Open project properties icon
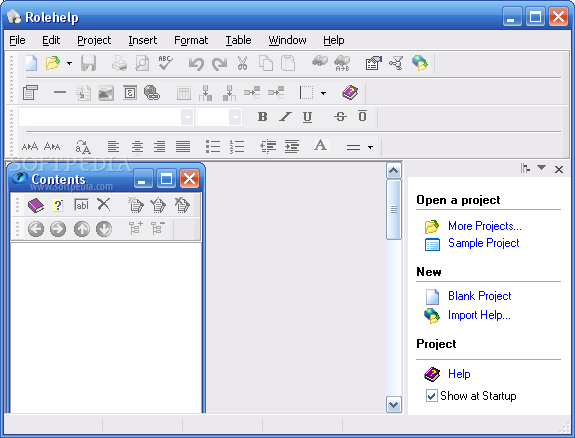 373,63
